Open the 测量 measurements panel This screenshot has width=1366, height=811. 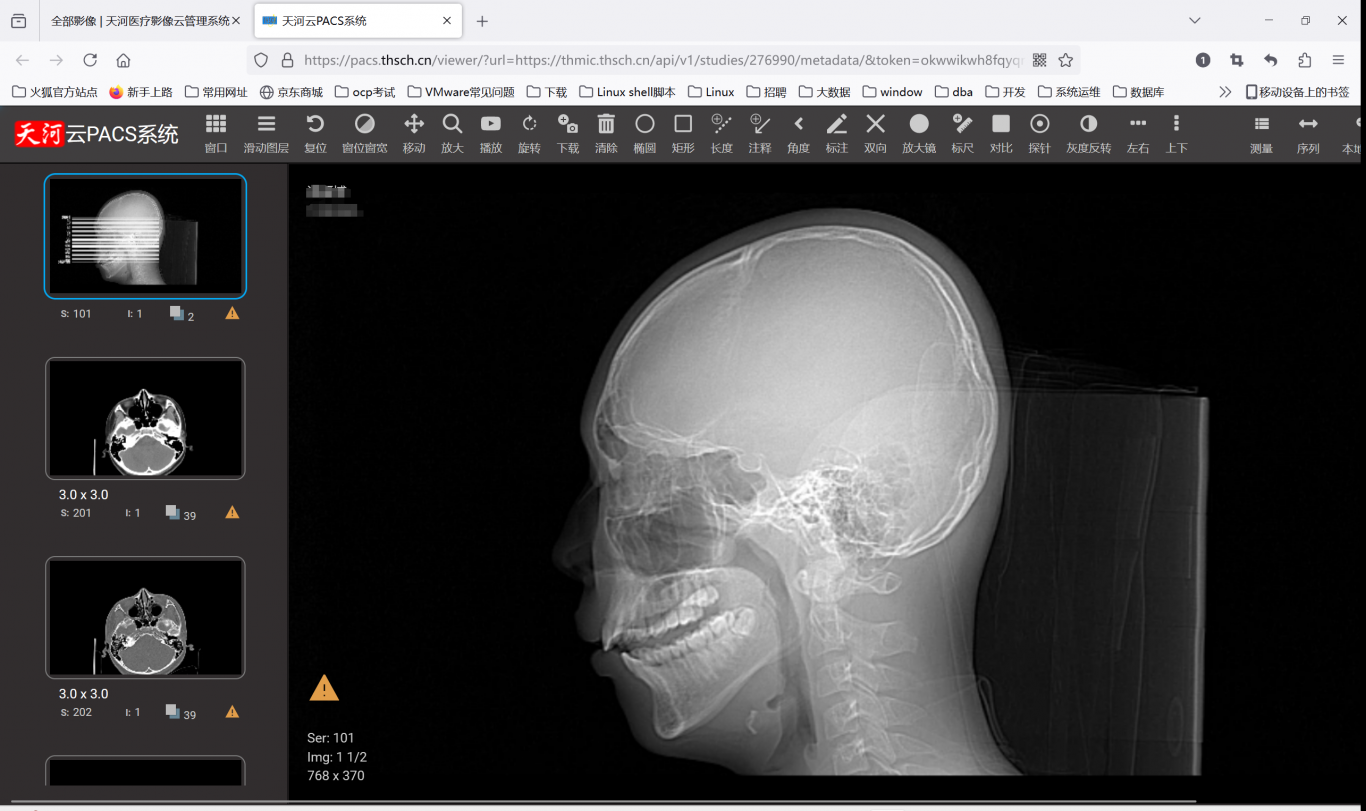coord(1262,133)
